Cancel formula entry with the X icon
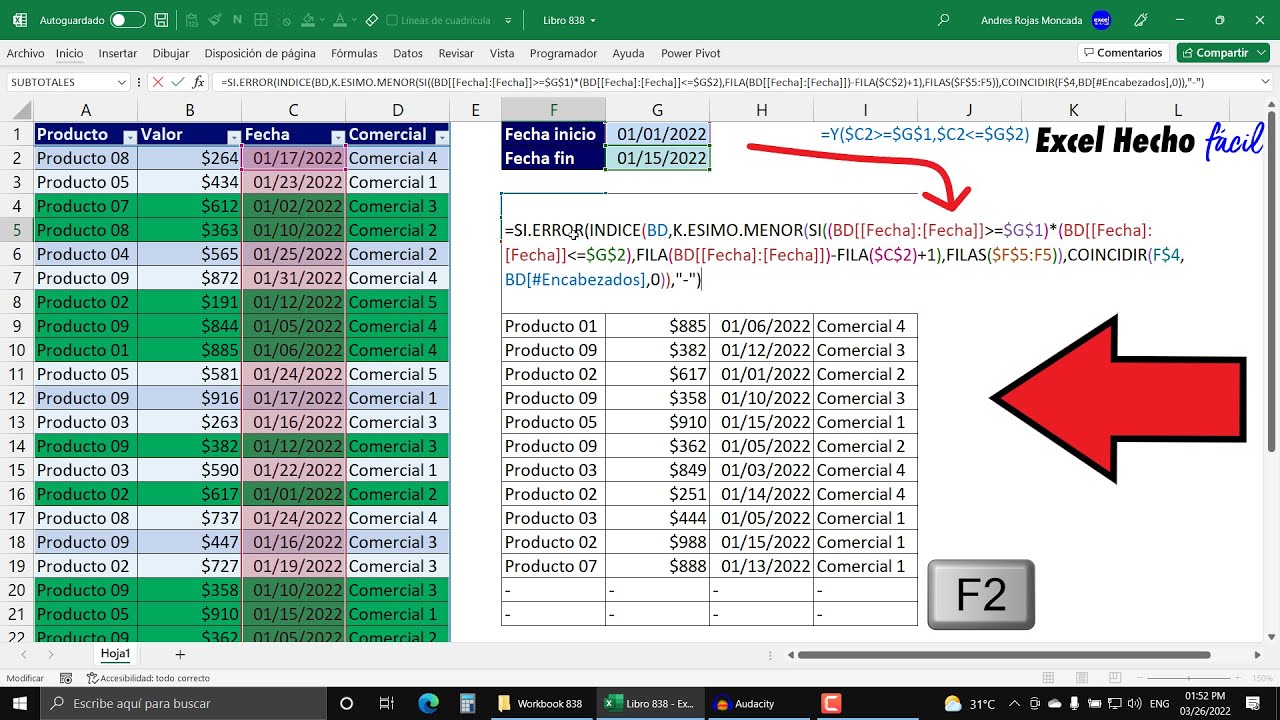 coord(158,82)
